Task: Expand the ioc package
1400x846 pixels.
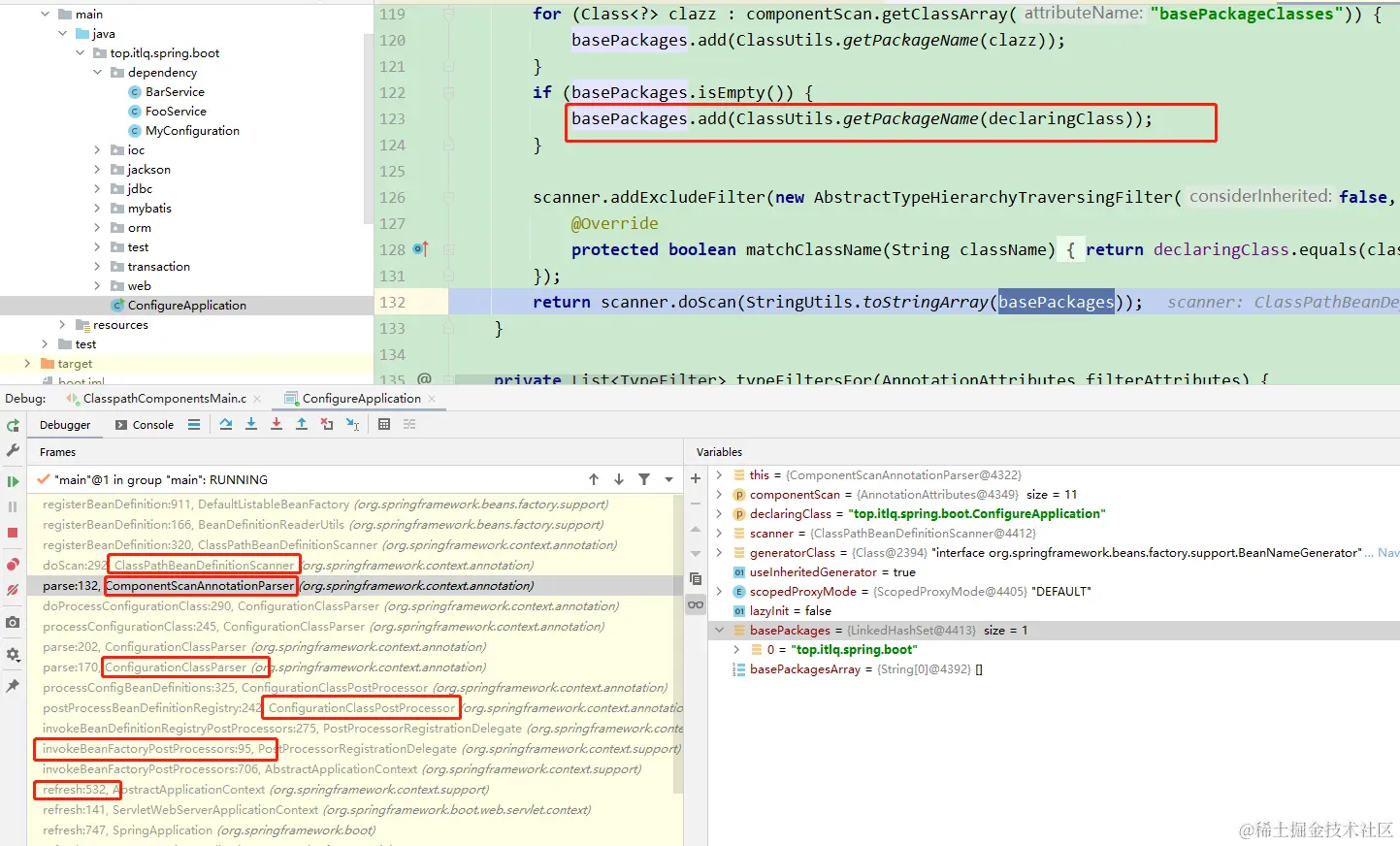Action: (x=97, y=150)
